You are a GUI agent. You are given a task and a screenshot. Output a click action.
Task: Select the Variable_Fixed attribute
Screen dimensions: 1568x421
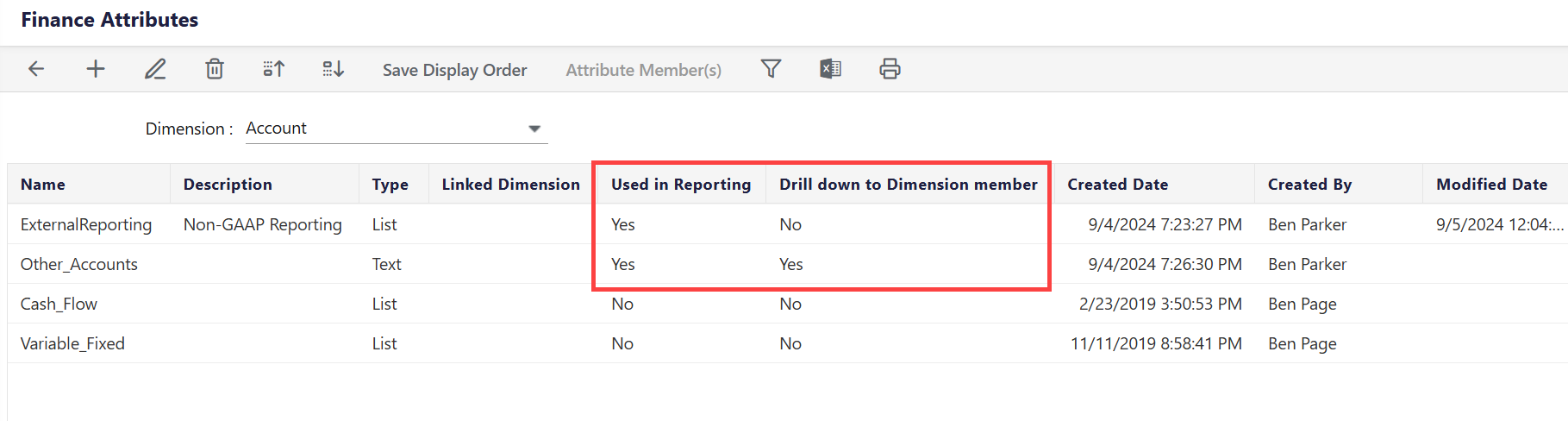pyautogui.click(x=72, y=344)
